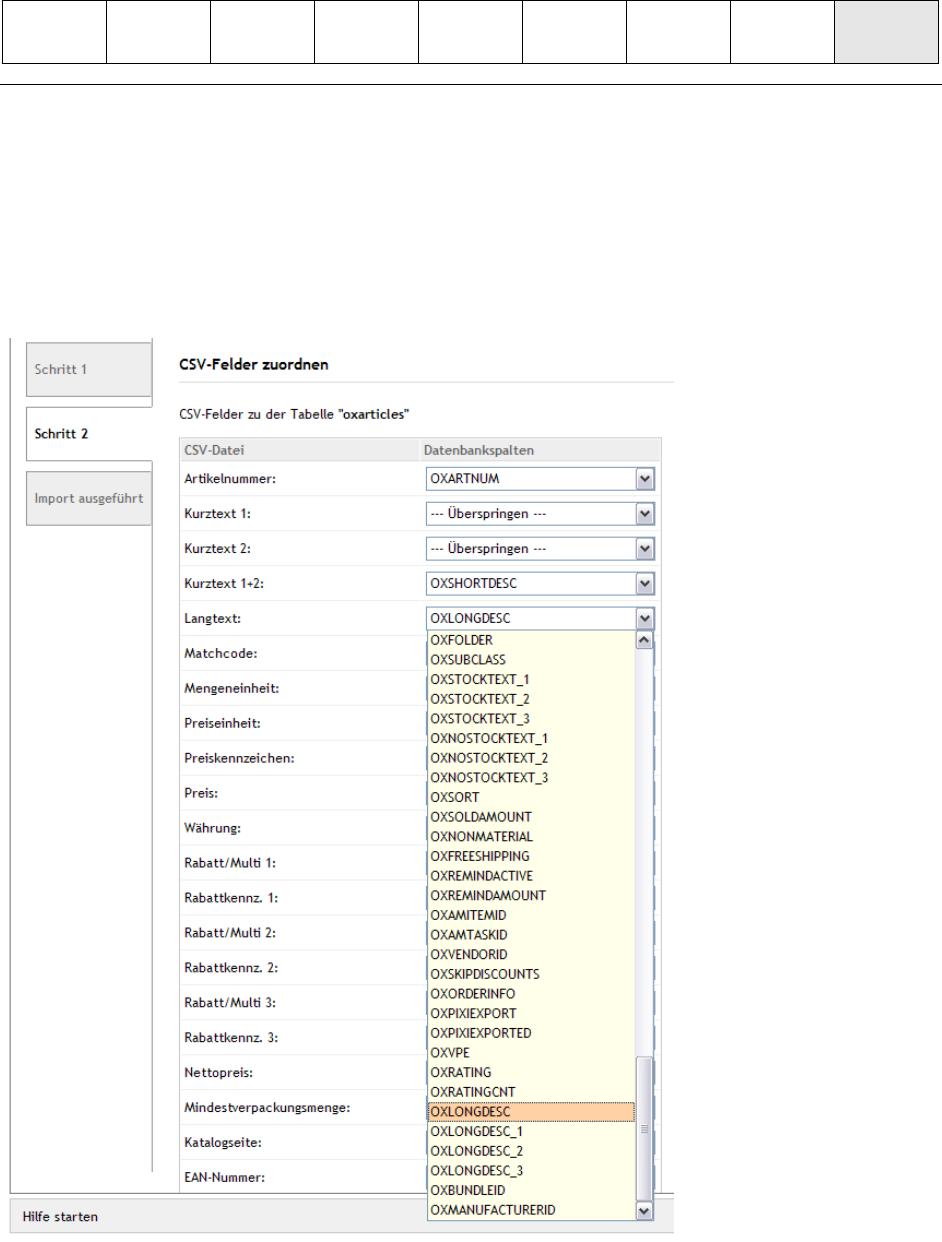Choose the OXVENDORID option

pyautogui.click(x=531, y=954)
